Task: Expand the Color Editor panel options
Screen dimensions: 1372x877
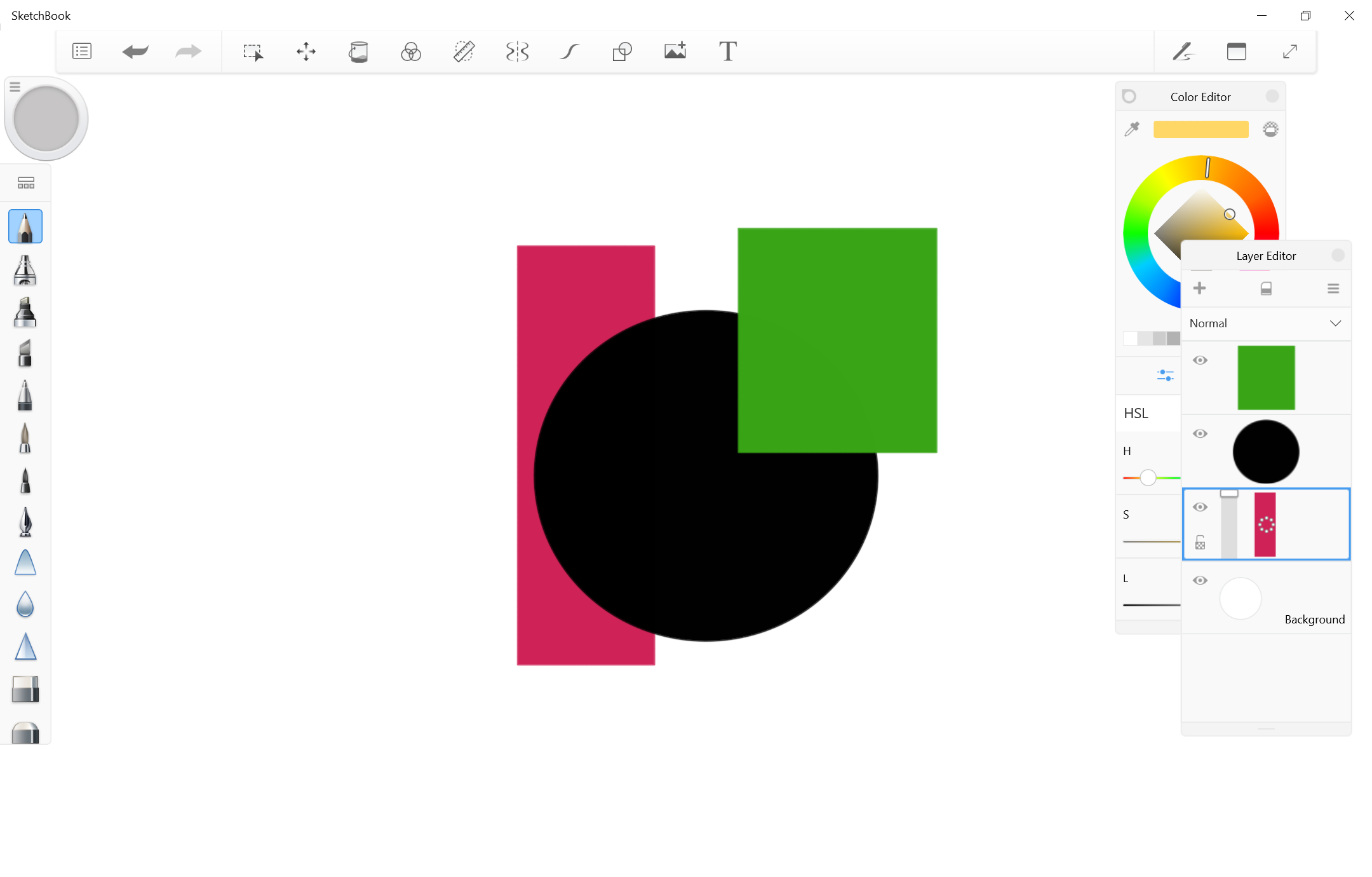Action: [x=1270, y=96]
